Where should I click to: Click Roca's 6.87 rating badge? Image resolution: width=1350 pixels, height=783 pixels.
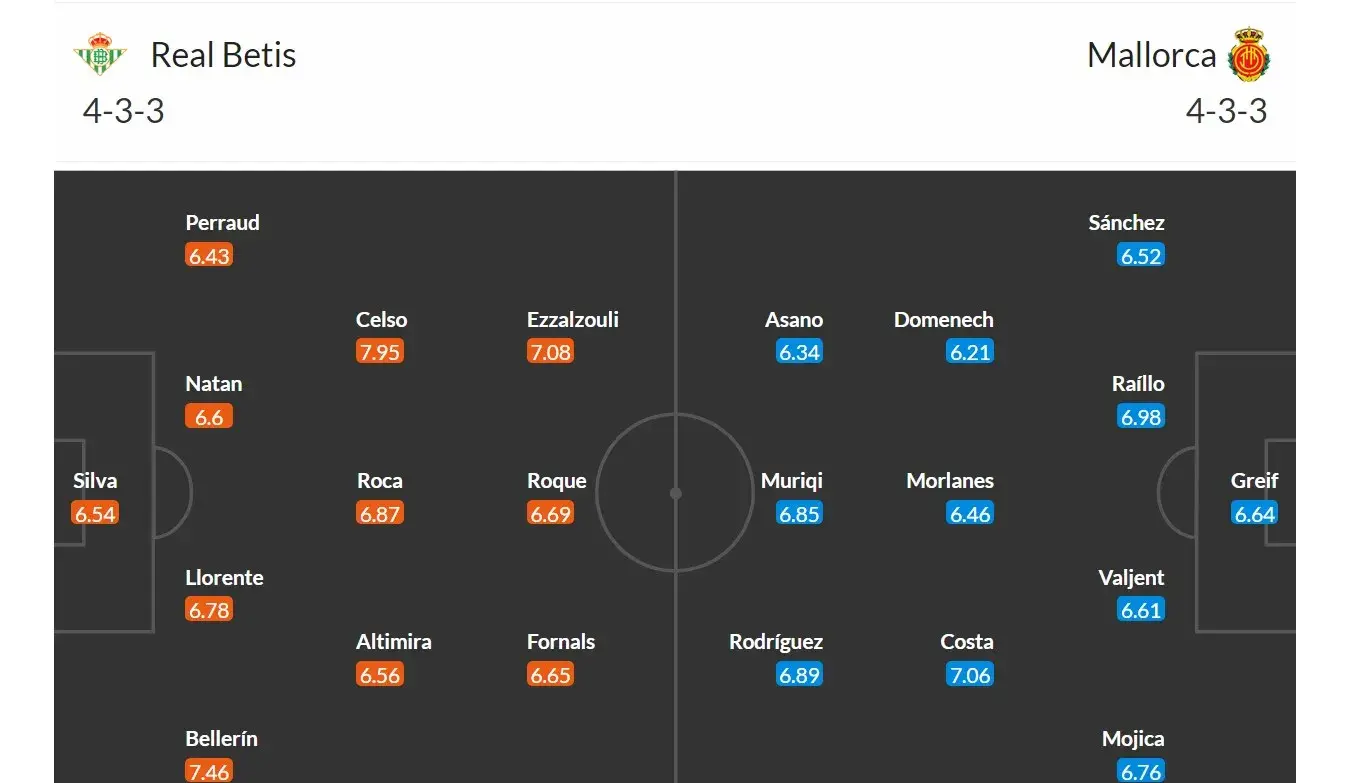[x=380, y=513]
